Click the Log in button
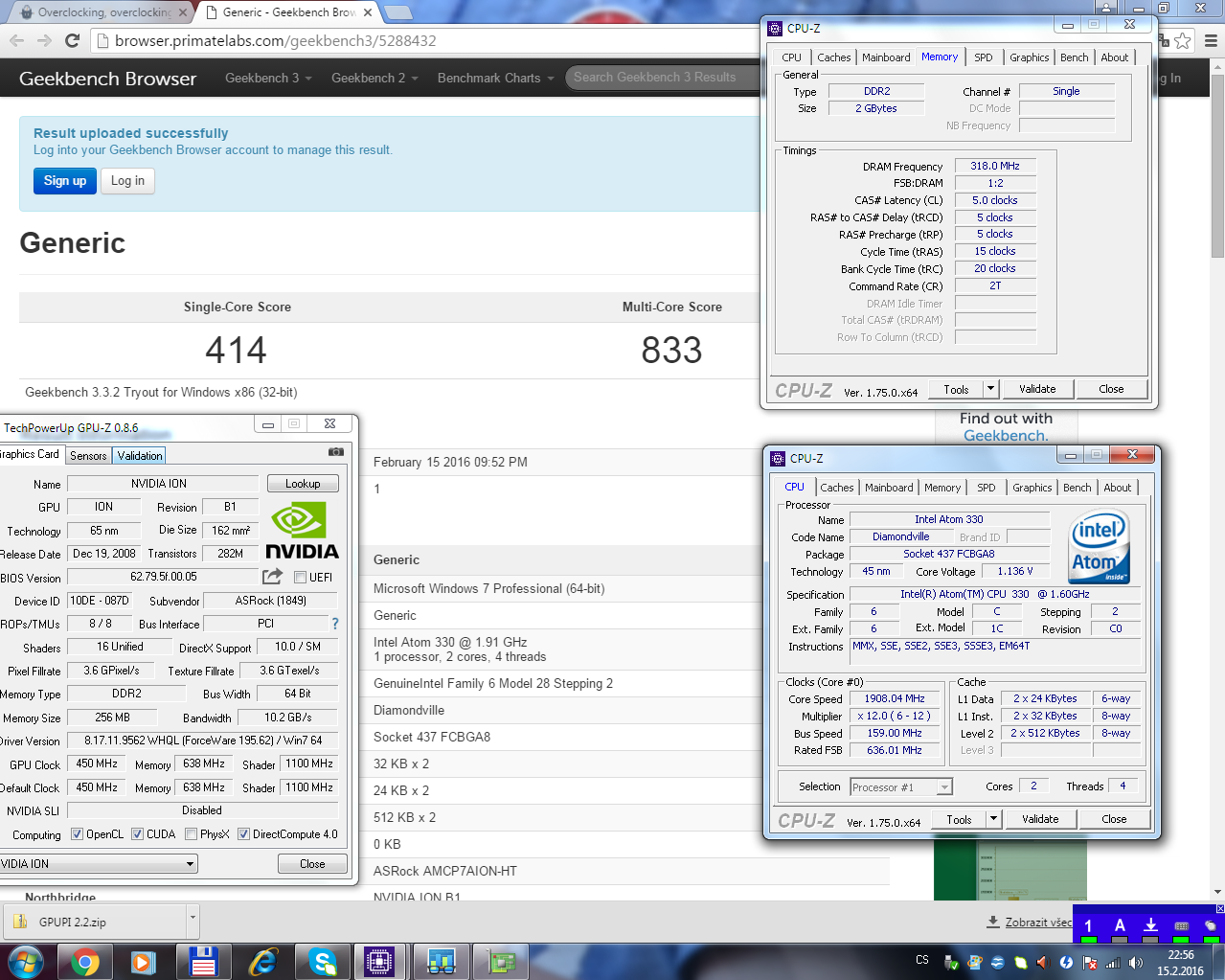The height and width of the screenshot is (980, 1225). pos(127,180)
